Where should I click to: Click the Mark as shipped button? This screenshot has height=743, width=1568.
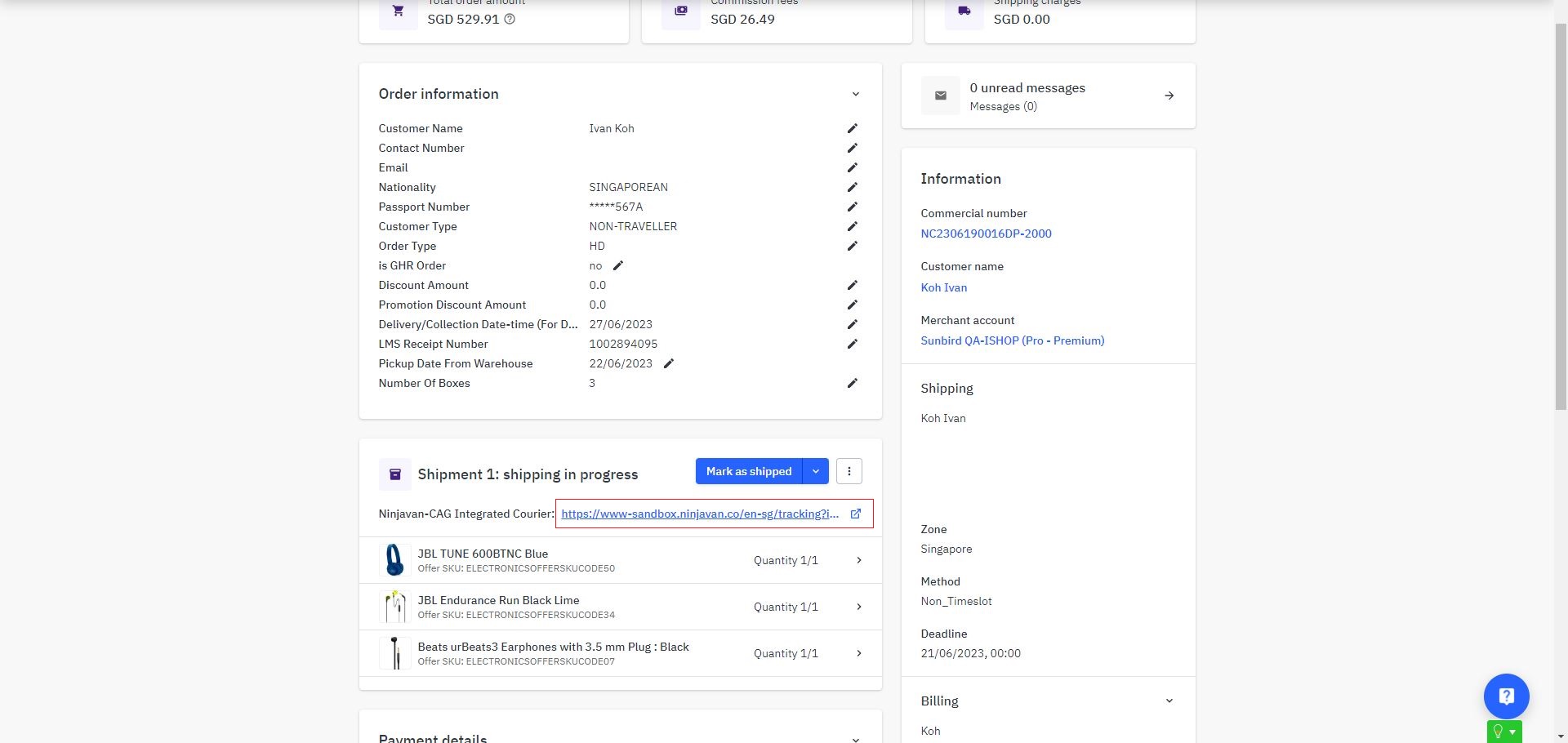(748, 471)
